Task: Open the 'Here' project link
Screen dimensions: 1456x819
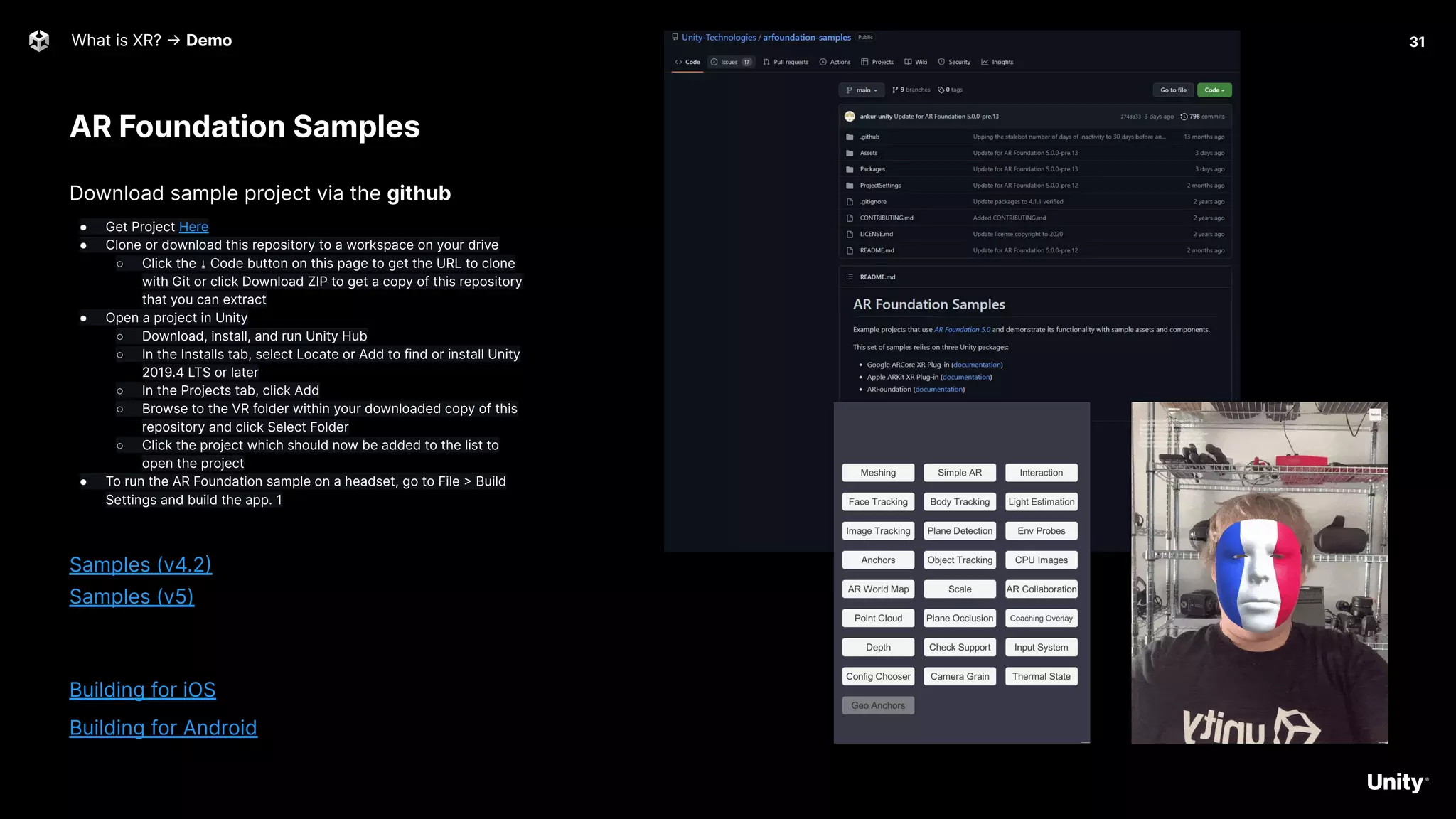Action: point(193,227)
